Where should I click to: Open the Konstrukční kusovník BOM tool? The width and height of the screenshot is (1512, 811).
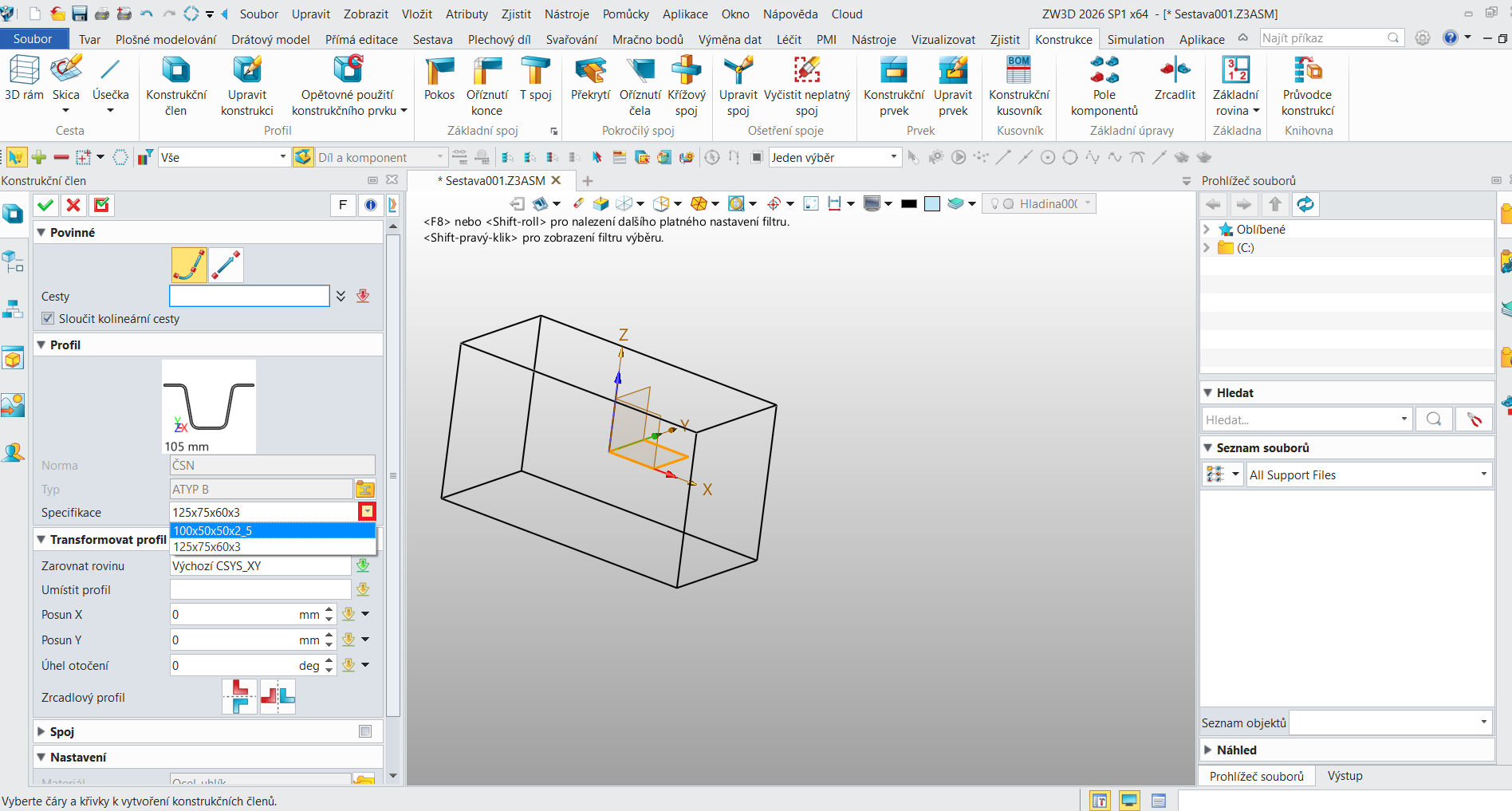1019,86
